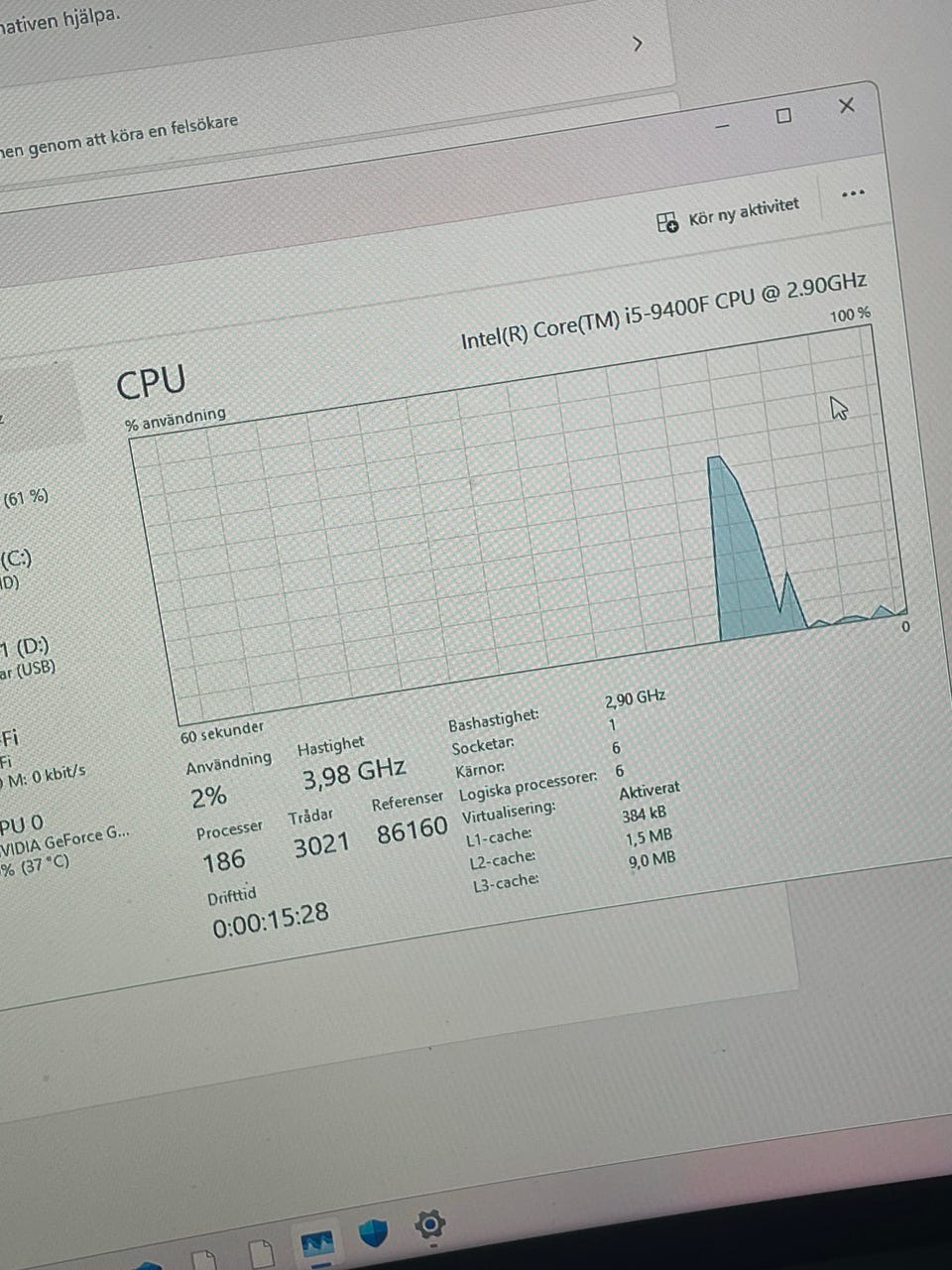Click the 'L1-cache:' label
The height and width of the screenshot is (1270, 952).
(499, 837)
